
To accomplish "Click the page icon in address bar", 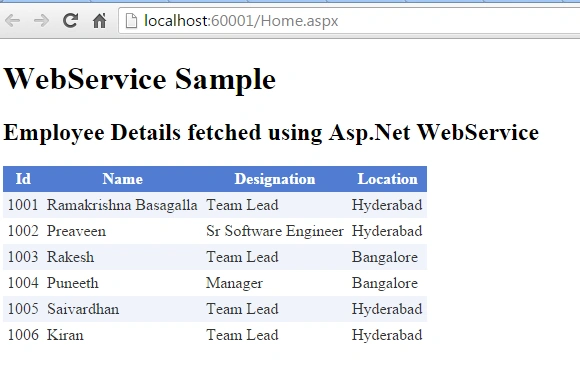I will click(x=131, y=21).
